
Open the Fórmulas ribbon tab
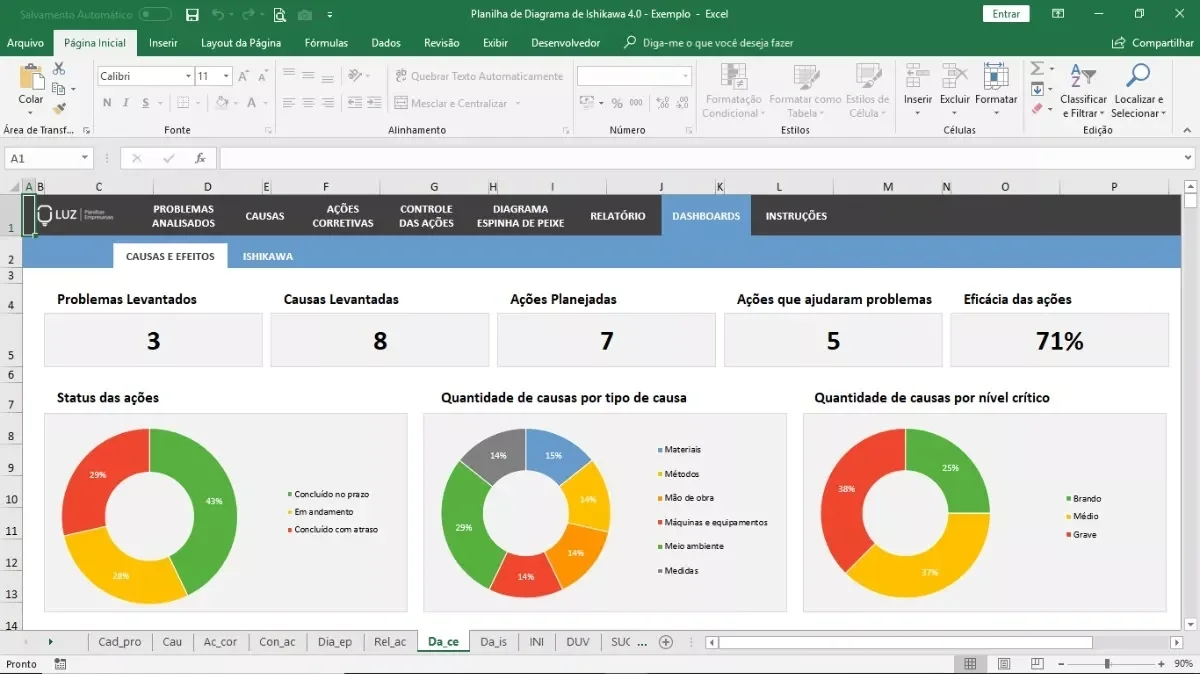tap(326, 43)
